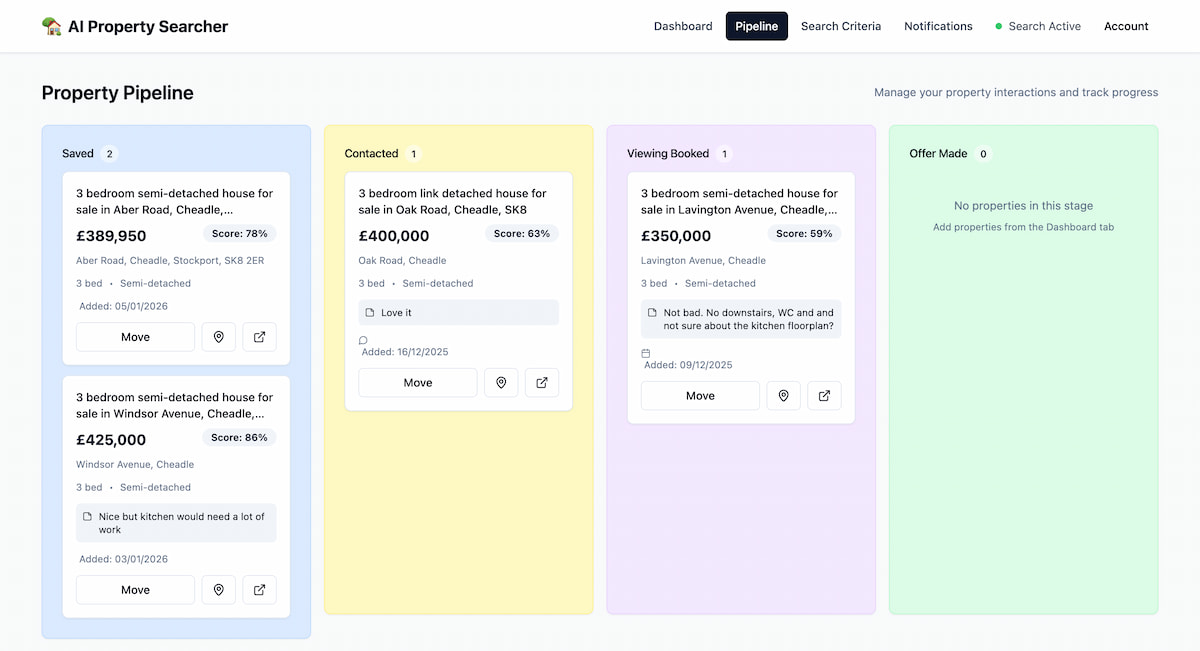Click Move on the Aber Road property card

[x=135, y=337]
